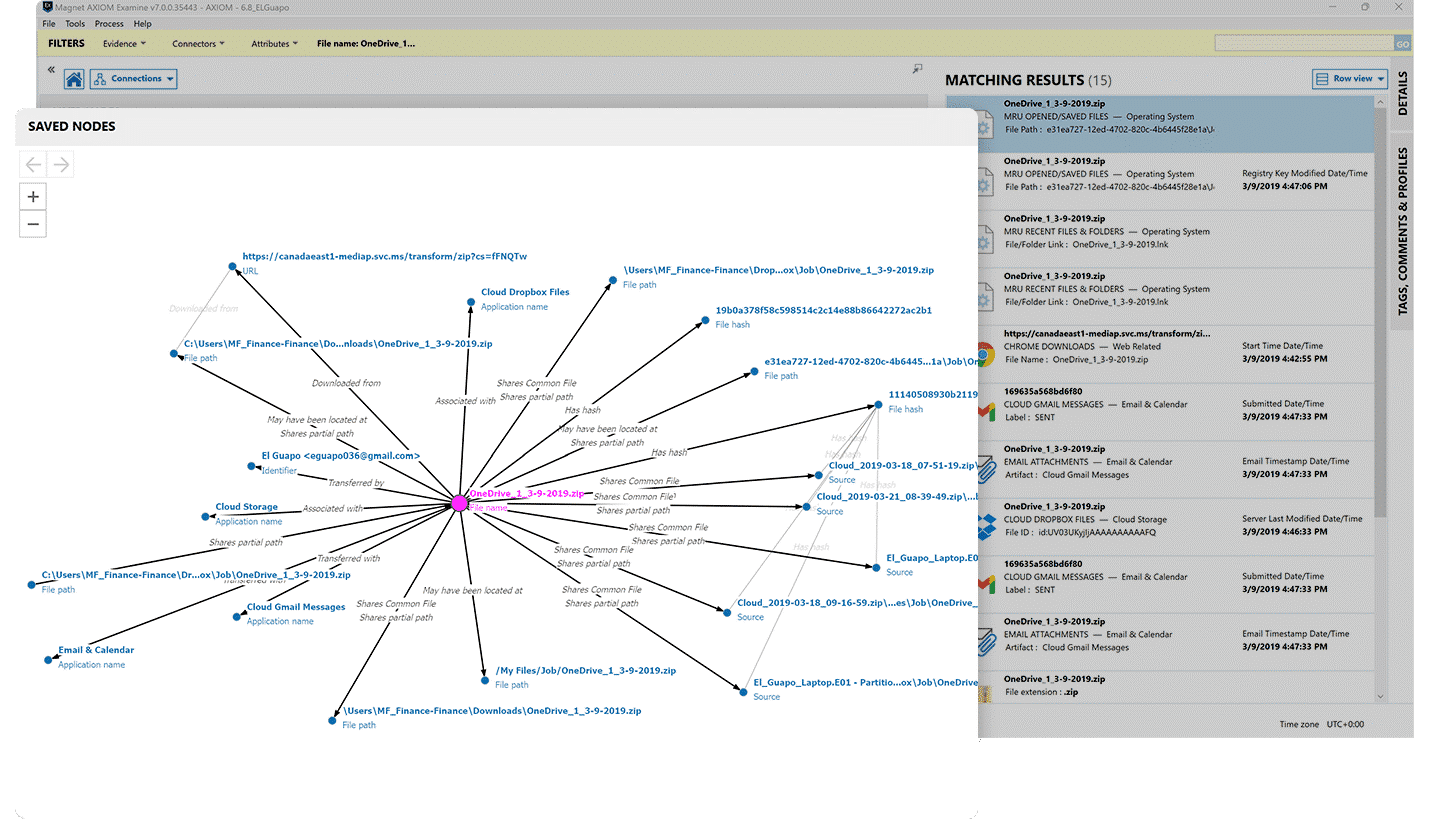
Task: Select the Cloud Gmail Messages application node
Action: coord(236,617)
